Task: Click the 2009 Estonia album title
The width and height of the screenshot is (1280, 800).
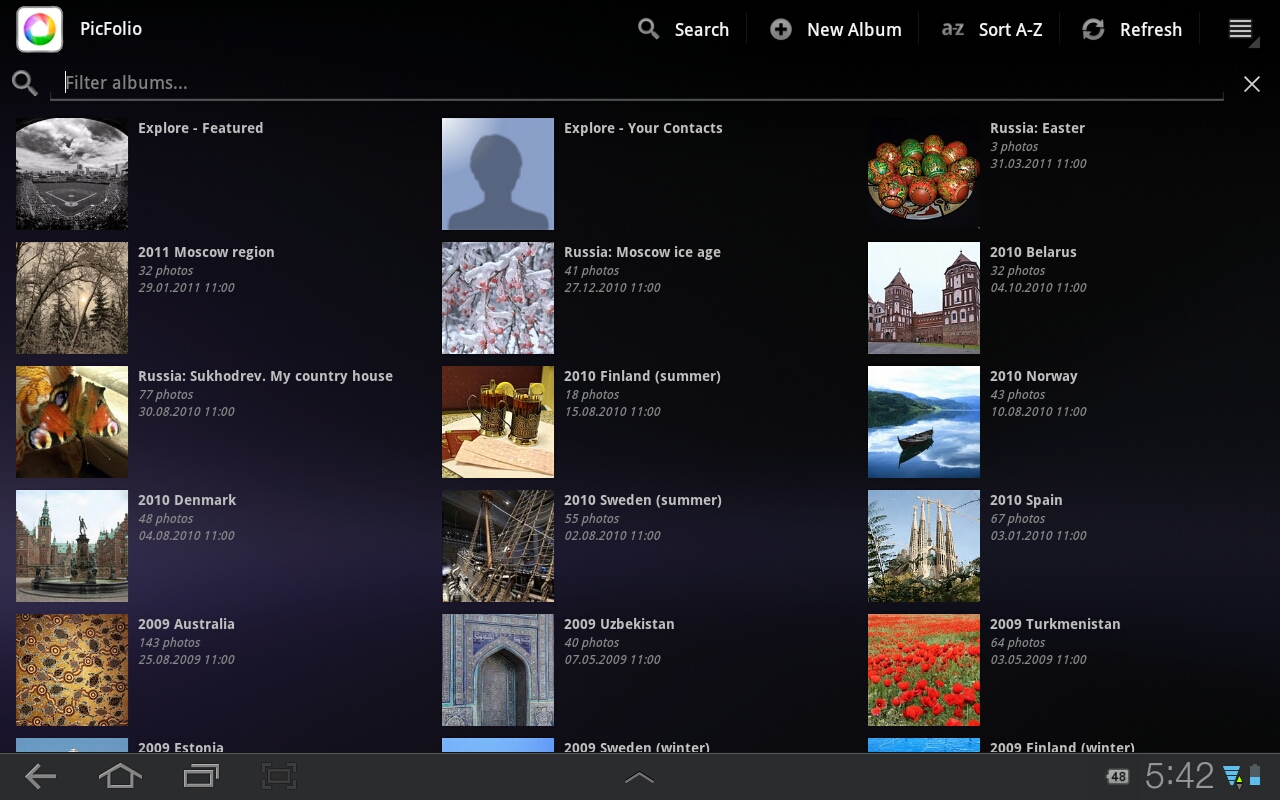Action: pyautogui.click(x=181, y=747)
